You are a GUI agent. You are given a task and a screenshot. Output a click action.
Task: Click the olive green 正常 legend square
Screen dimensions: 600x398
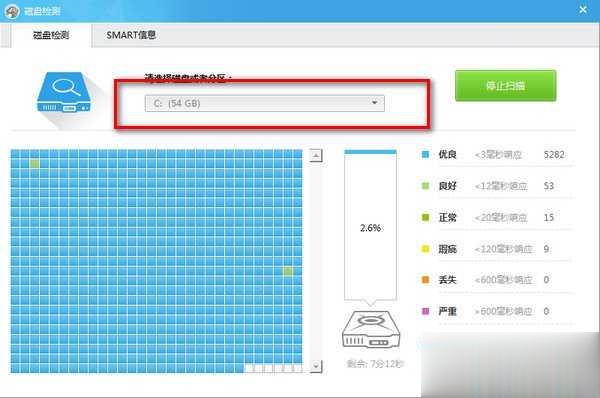(425, 217)
